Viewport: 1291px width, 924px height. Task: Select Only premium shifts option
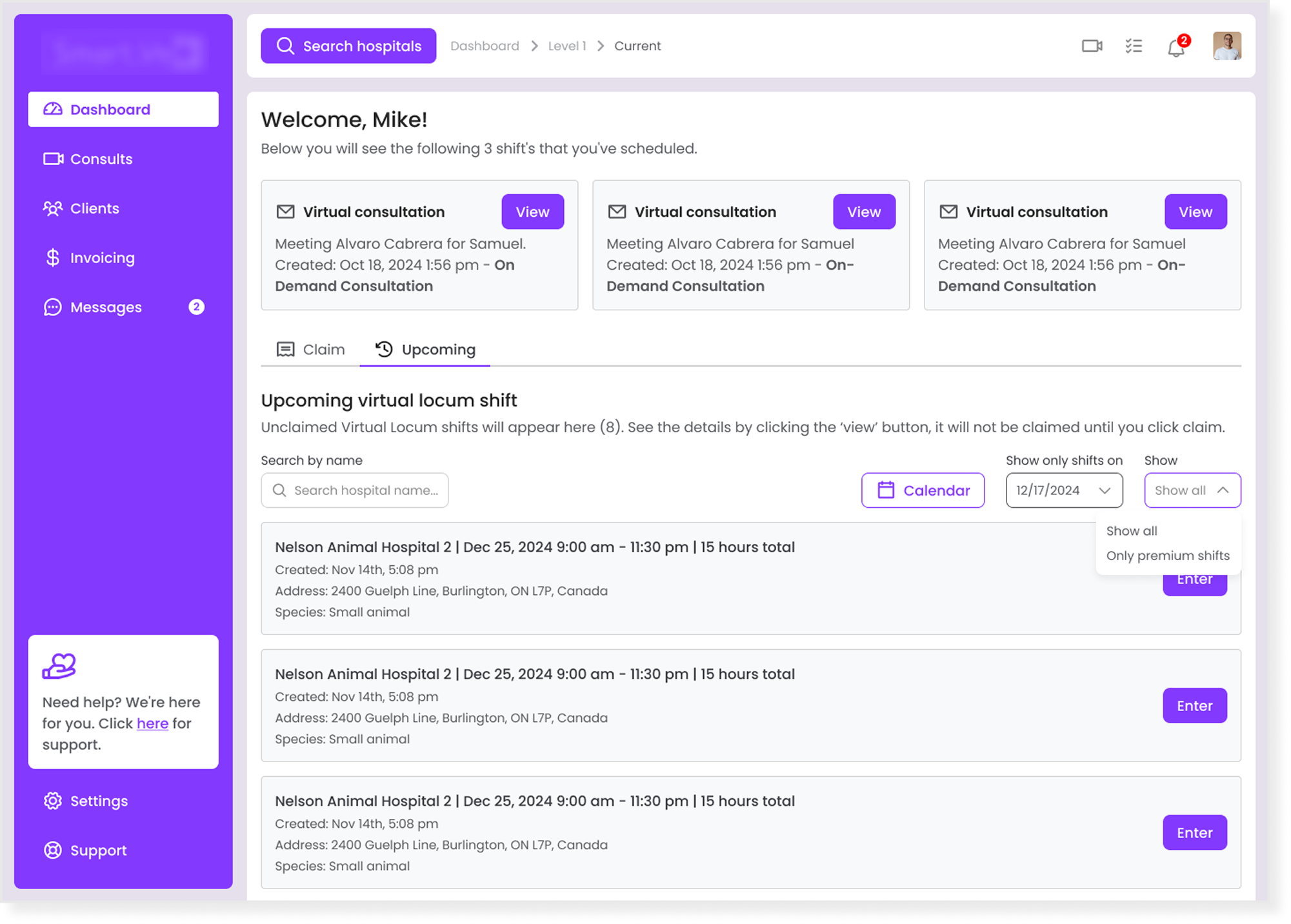point(1168,556)
